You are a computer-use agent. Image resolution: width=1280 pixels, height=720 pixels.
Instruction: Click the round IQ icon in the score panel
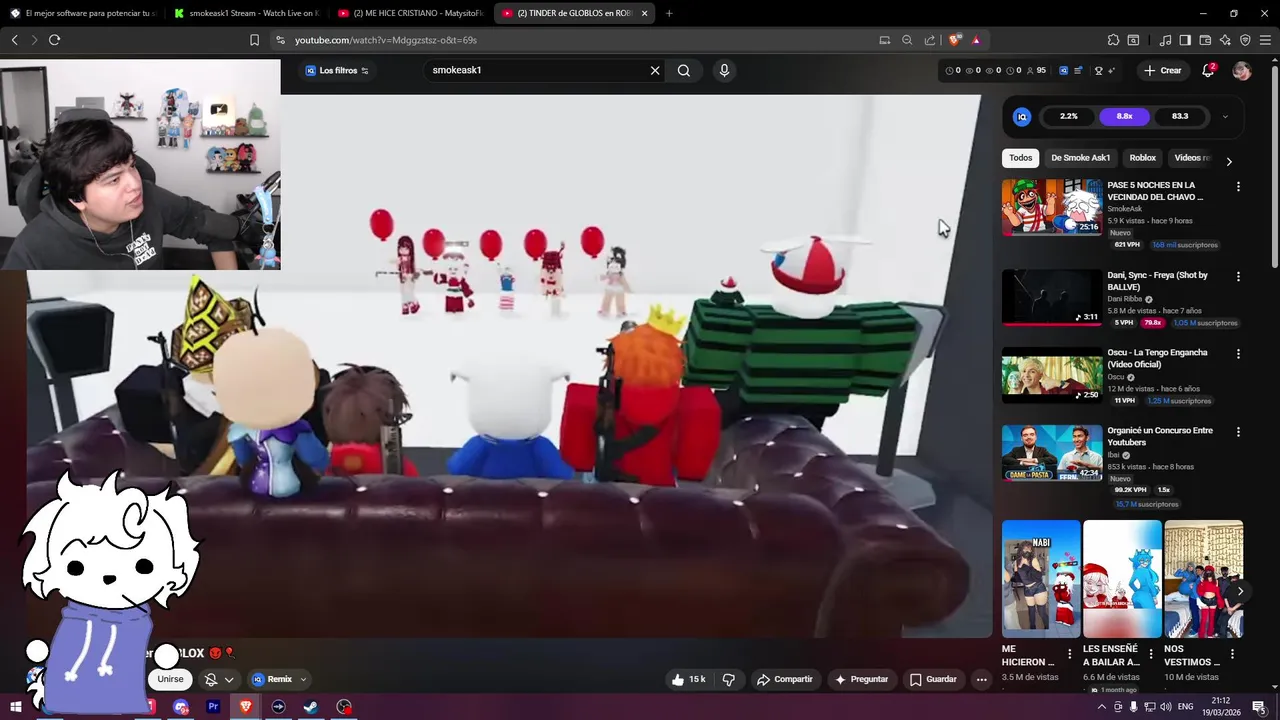tap(1022, 117)
